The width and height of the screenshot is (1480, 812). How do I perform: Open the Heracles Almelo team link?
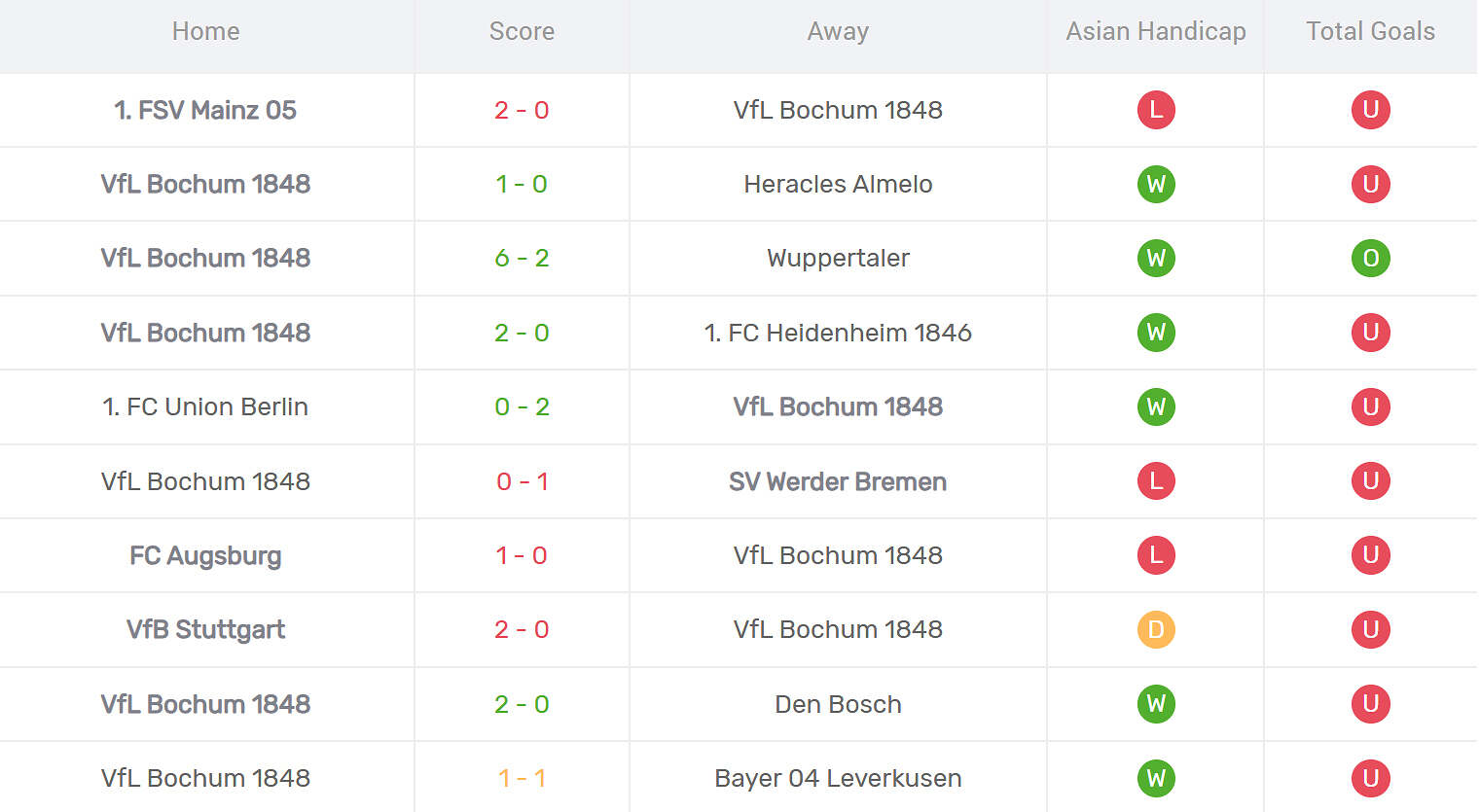point(838,184)
